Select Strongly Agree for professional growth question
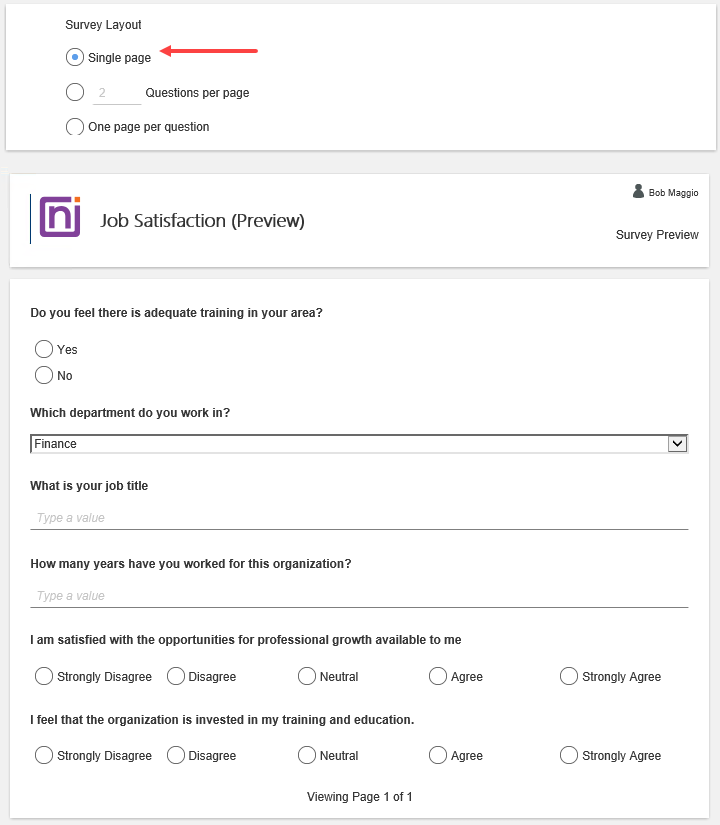This screenshot has width=720, height=825. pos(568,676)
